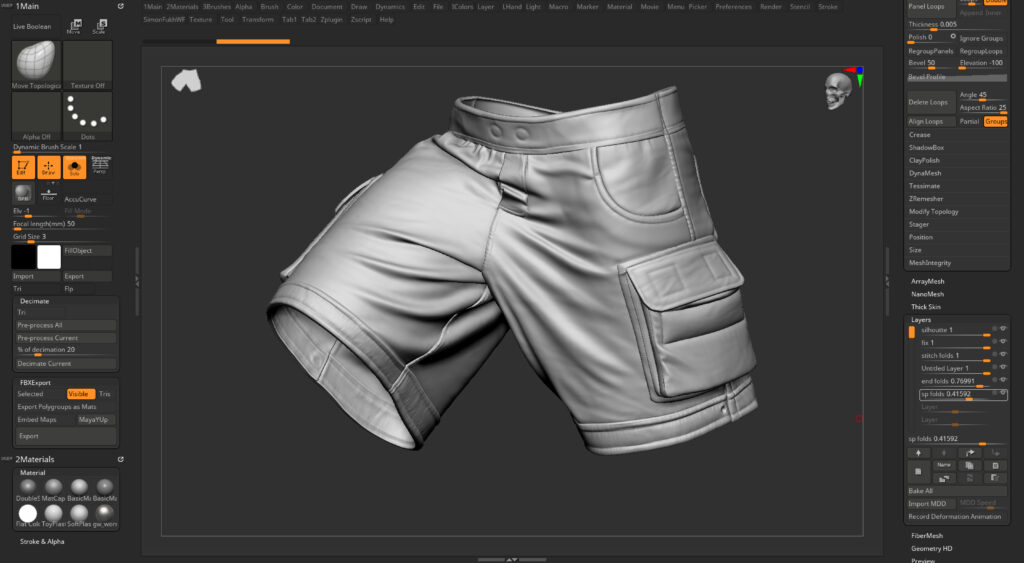Click the 1Main panel refresh icon
Screen dimensions: 1024x563
[x=121, y=6]
